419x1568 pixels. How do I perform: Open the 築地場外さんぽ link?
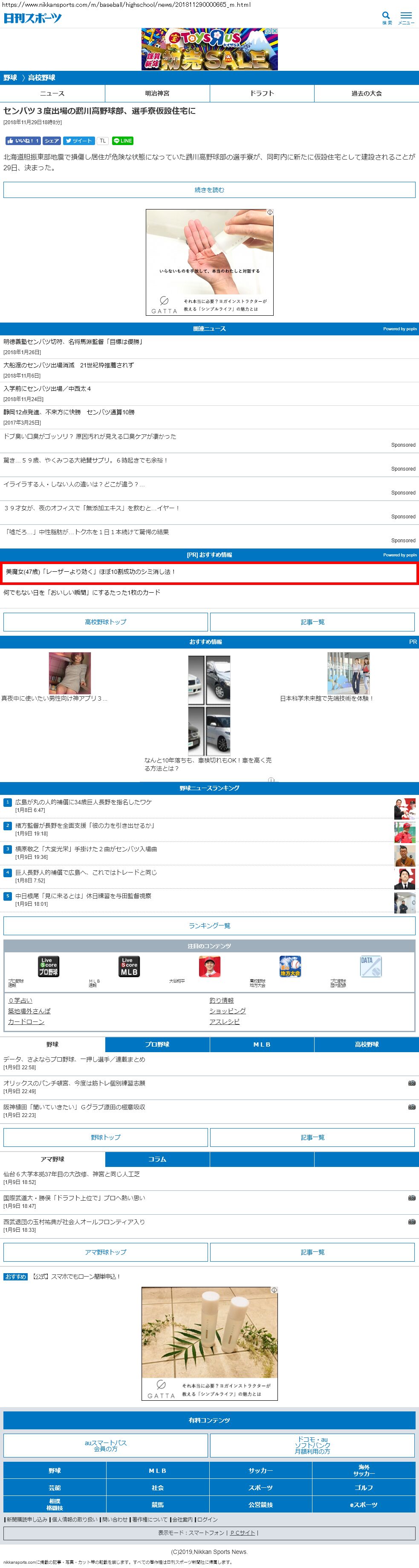tap(29, 1010)
